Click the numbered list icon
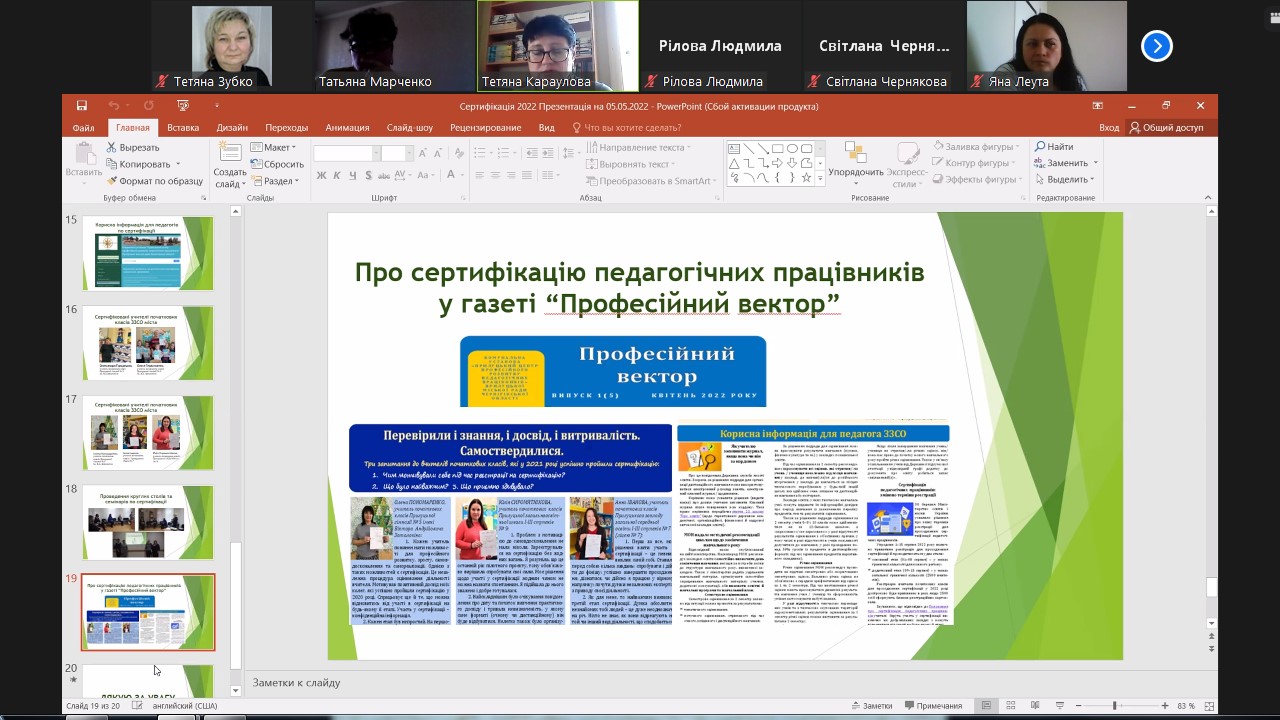This screenshot has height=720, width=1280. click(x=503, y=153)
